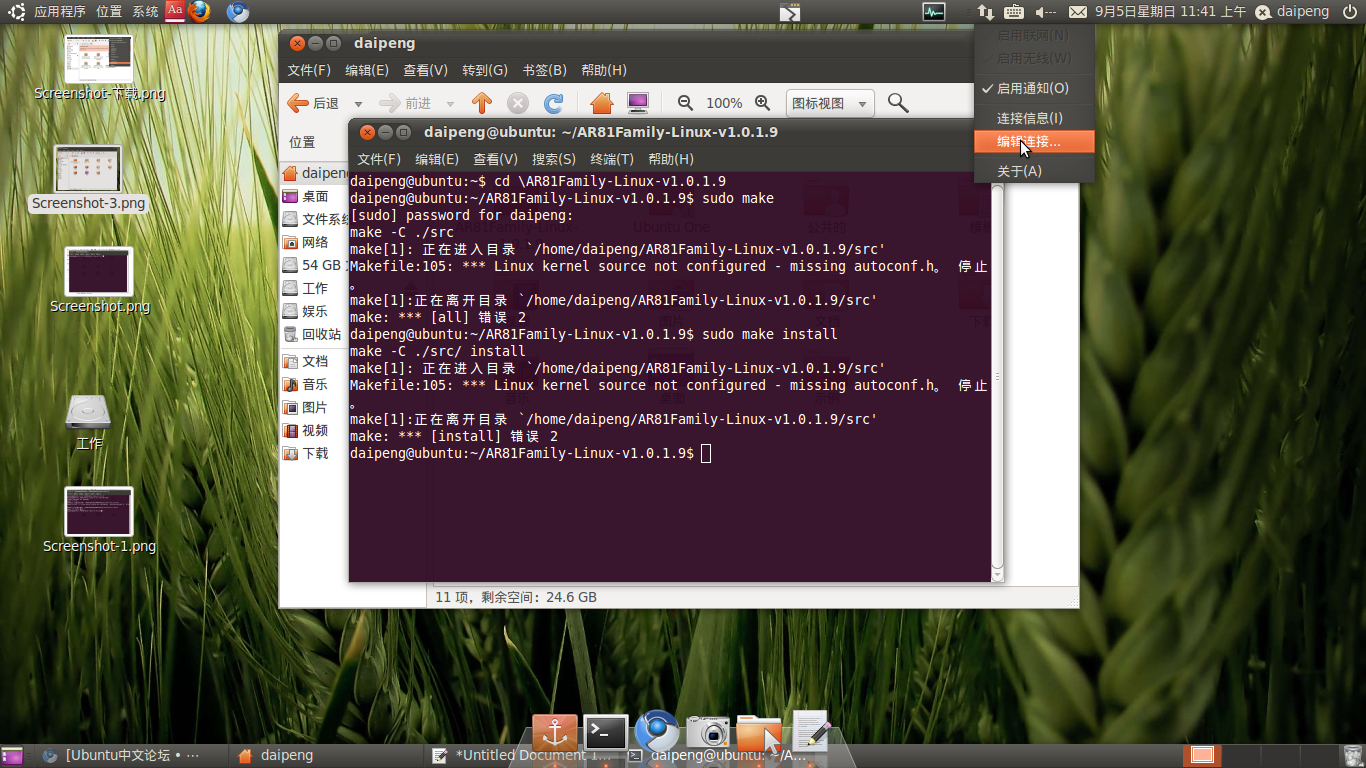This screenshot has width=1366, height=768.
Task: Click system monitor graph panel icon
Action: click(934, 12)
